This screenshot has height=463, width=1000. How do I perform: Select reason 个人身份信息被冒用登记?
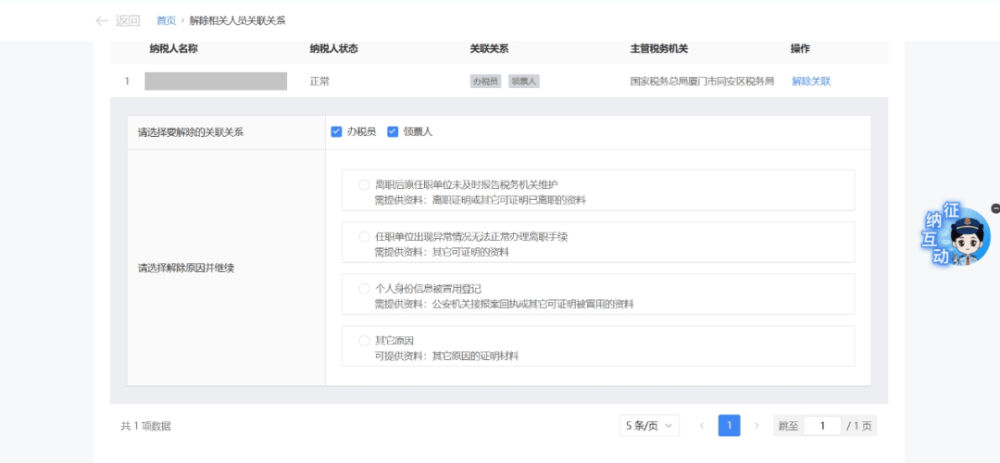364,289
